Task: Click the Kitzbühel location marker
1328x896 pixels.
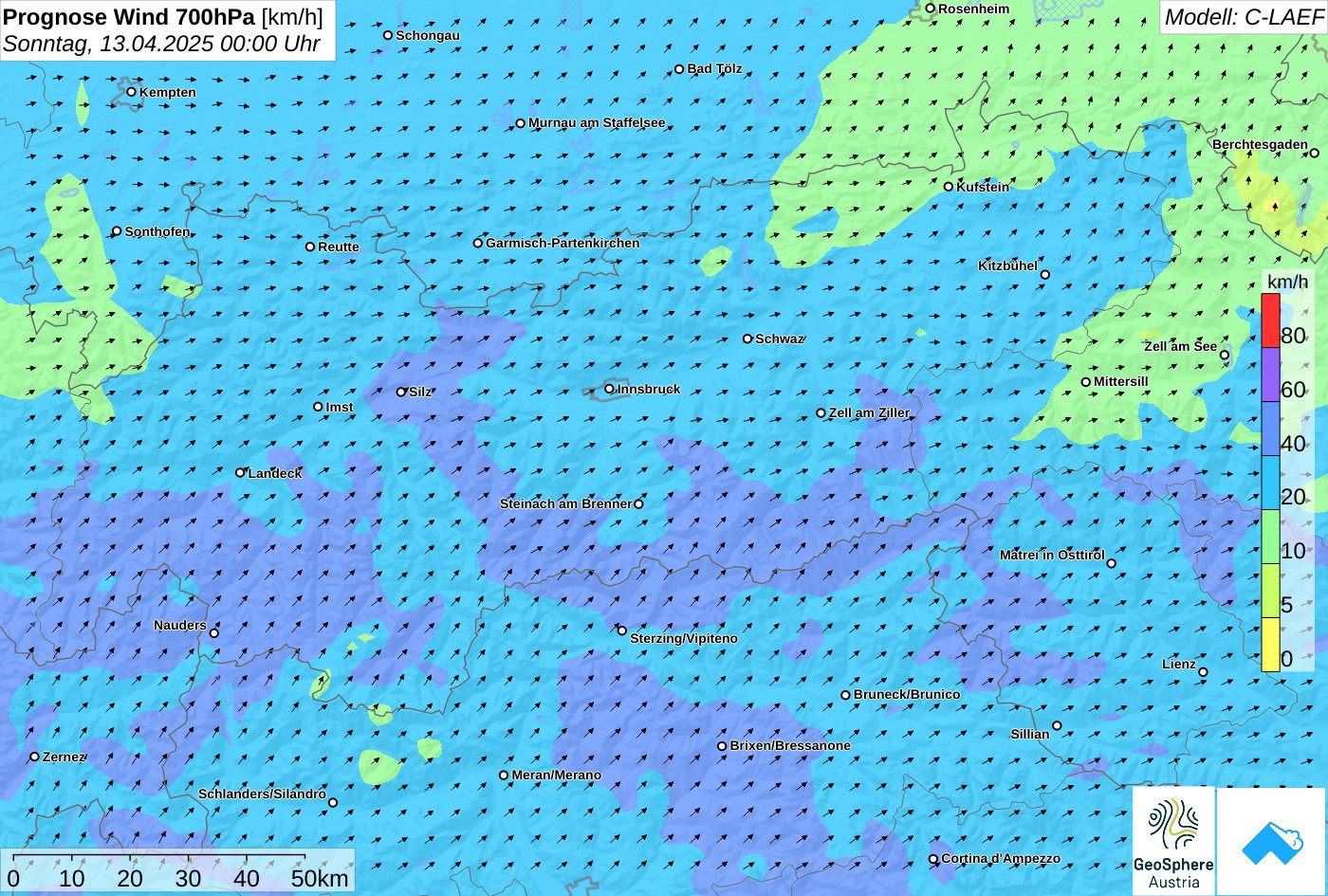Action: pyautogui.click(x=1045, y=275)
